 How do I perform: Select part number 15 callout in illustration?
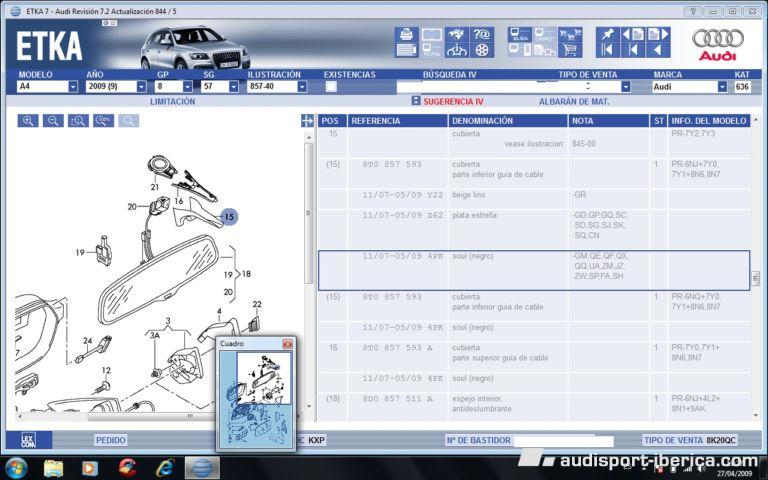pos(229,216)
